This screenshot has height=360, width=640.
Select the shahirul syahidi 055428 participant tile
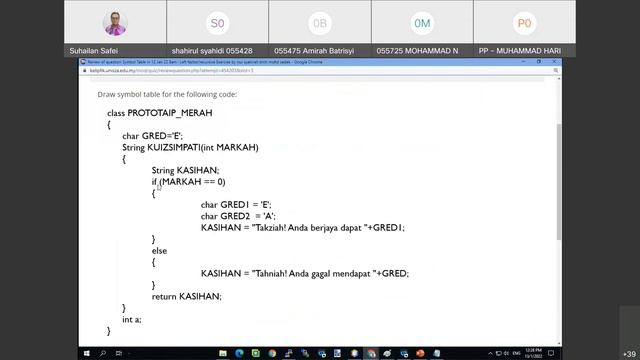[x=218, y=28]
